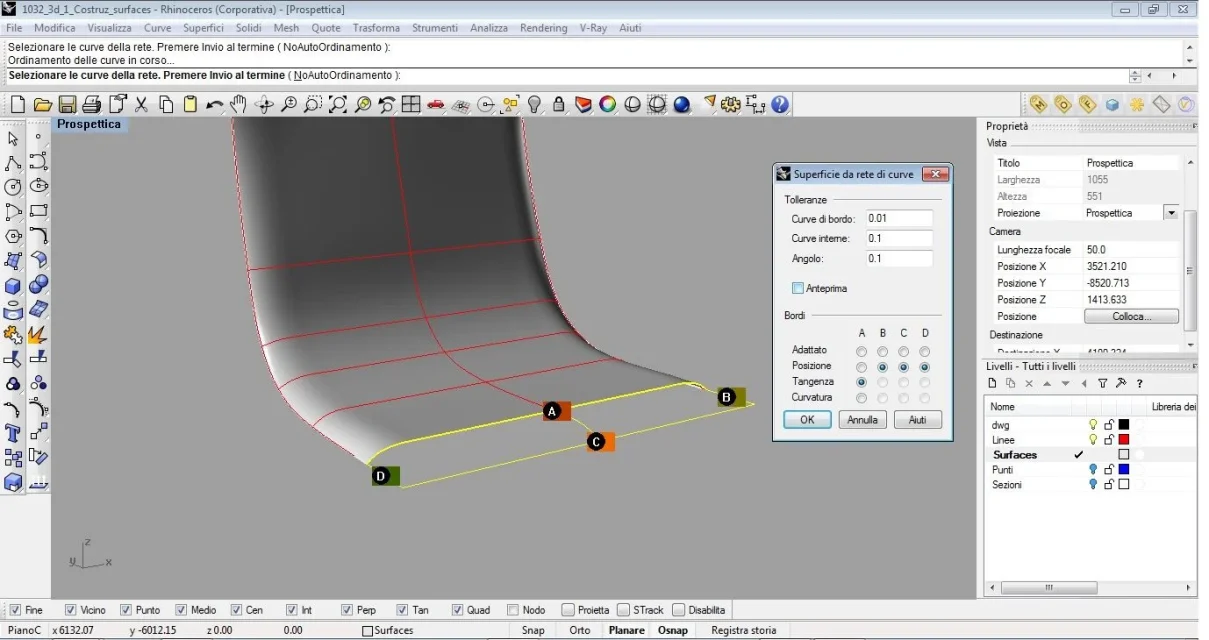Select Posizione radio for edge B
The width and height of the screenshot is (1209, 640).
point(883,367)
